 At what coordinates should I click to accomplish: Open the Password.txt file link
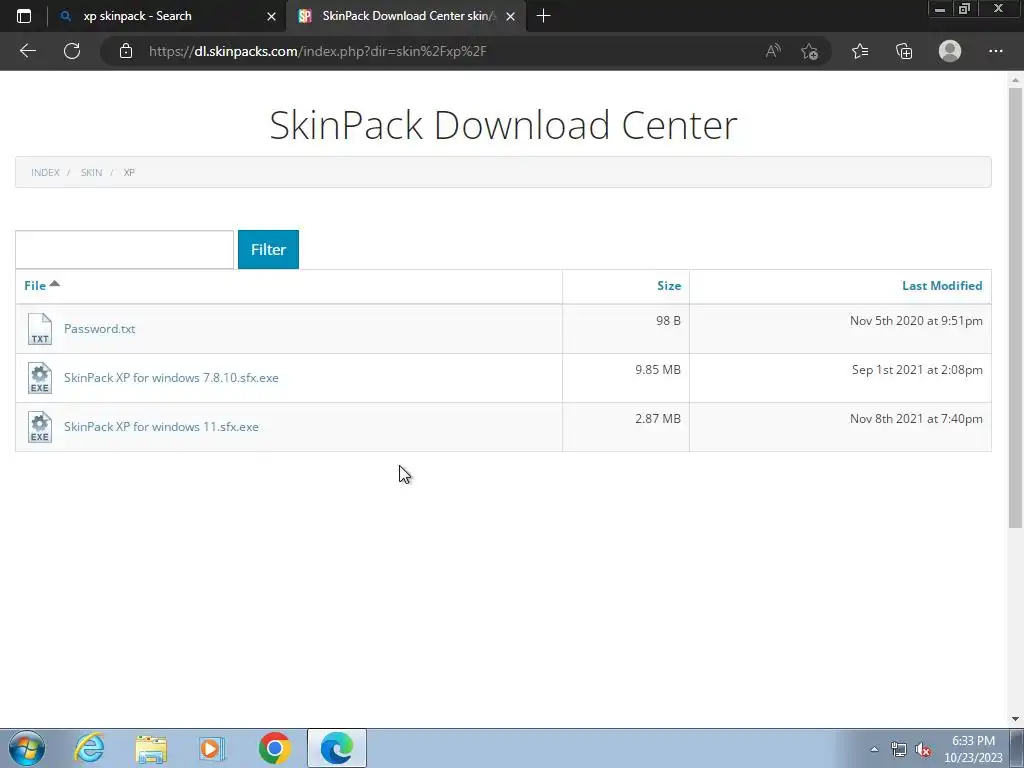(99, 328)
